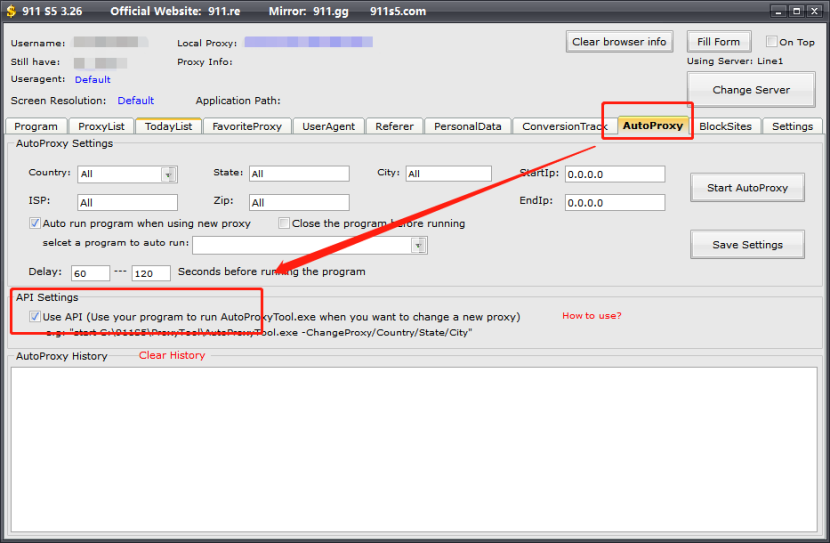Expand the Country dropdown
The width and height of the screenshot is (830, 543).
(x=168, y=174)
